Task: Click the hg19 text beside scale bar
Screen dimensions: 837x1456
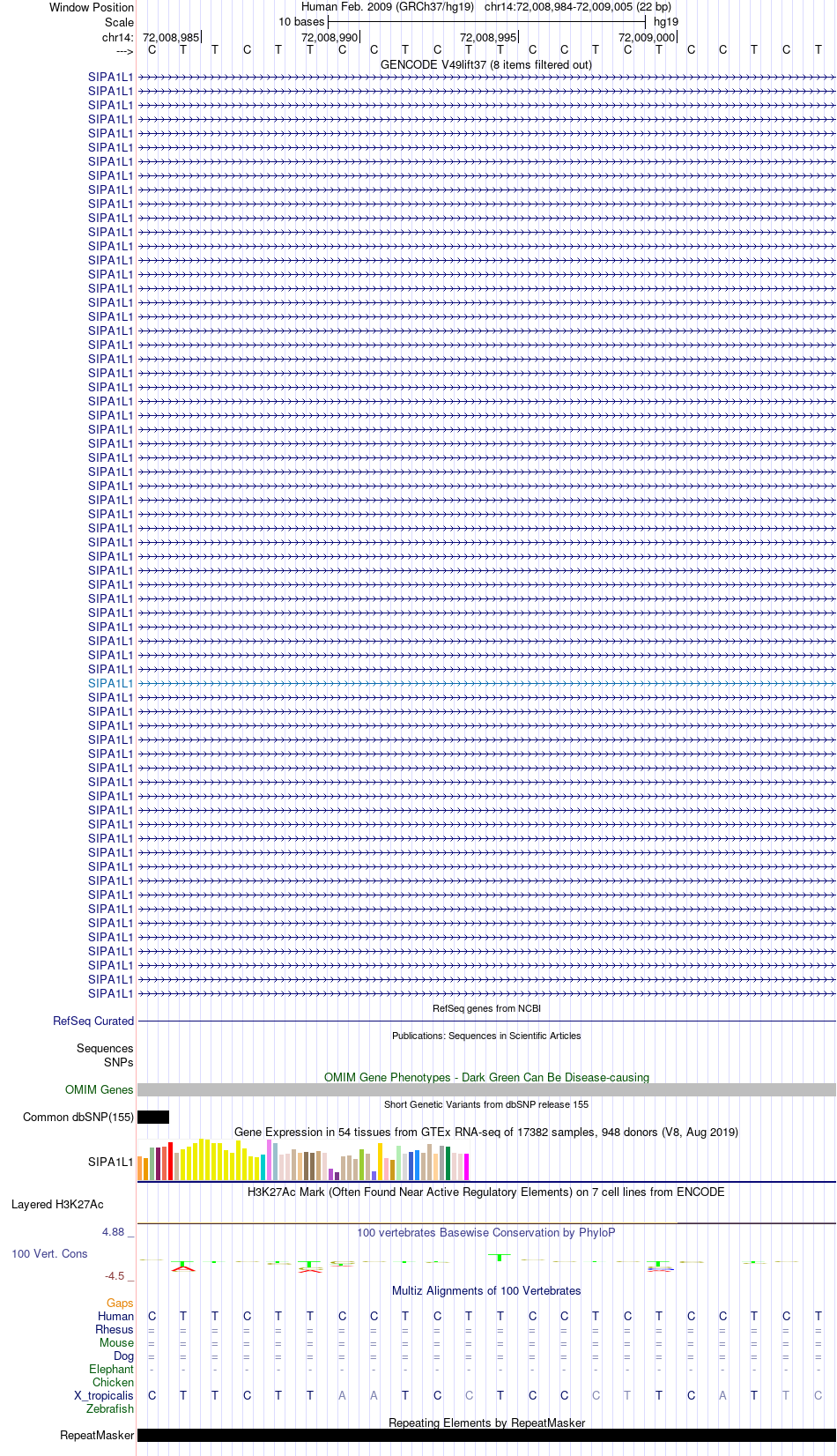Action: 666,22
